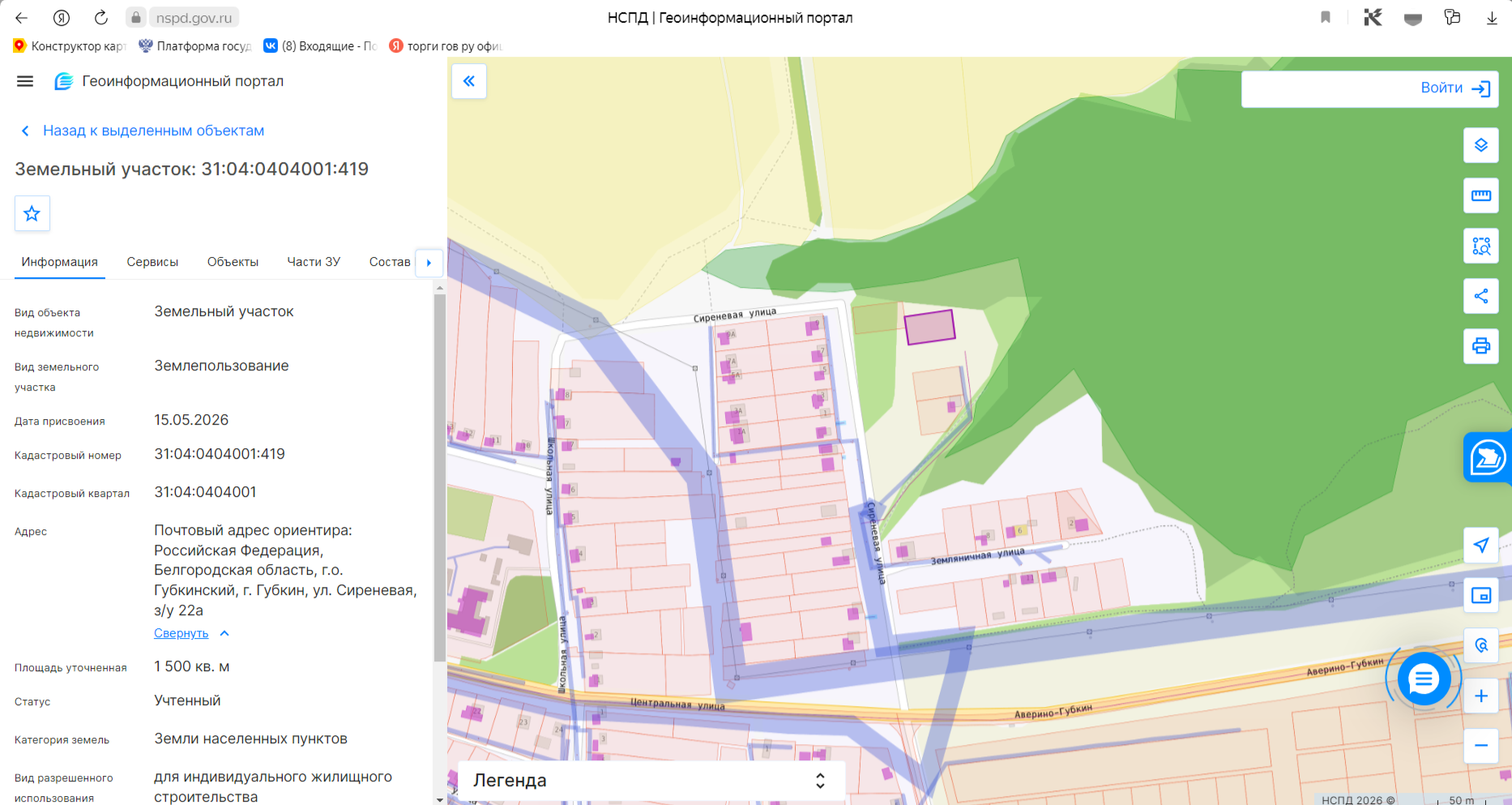Select cadastral quarter 31:04:0404001 value
Viewport: 1512px width, 805px height.
pyautogui.click(x=205, y=492)
